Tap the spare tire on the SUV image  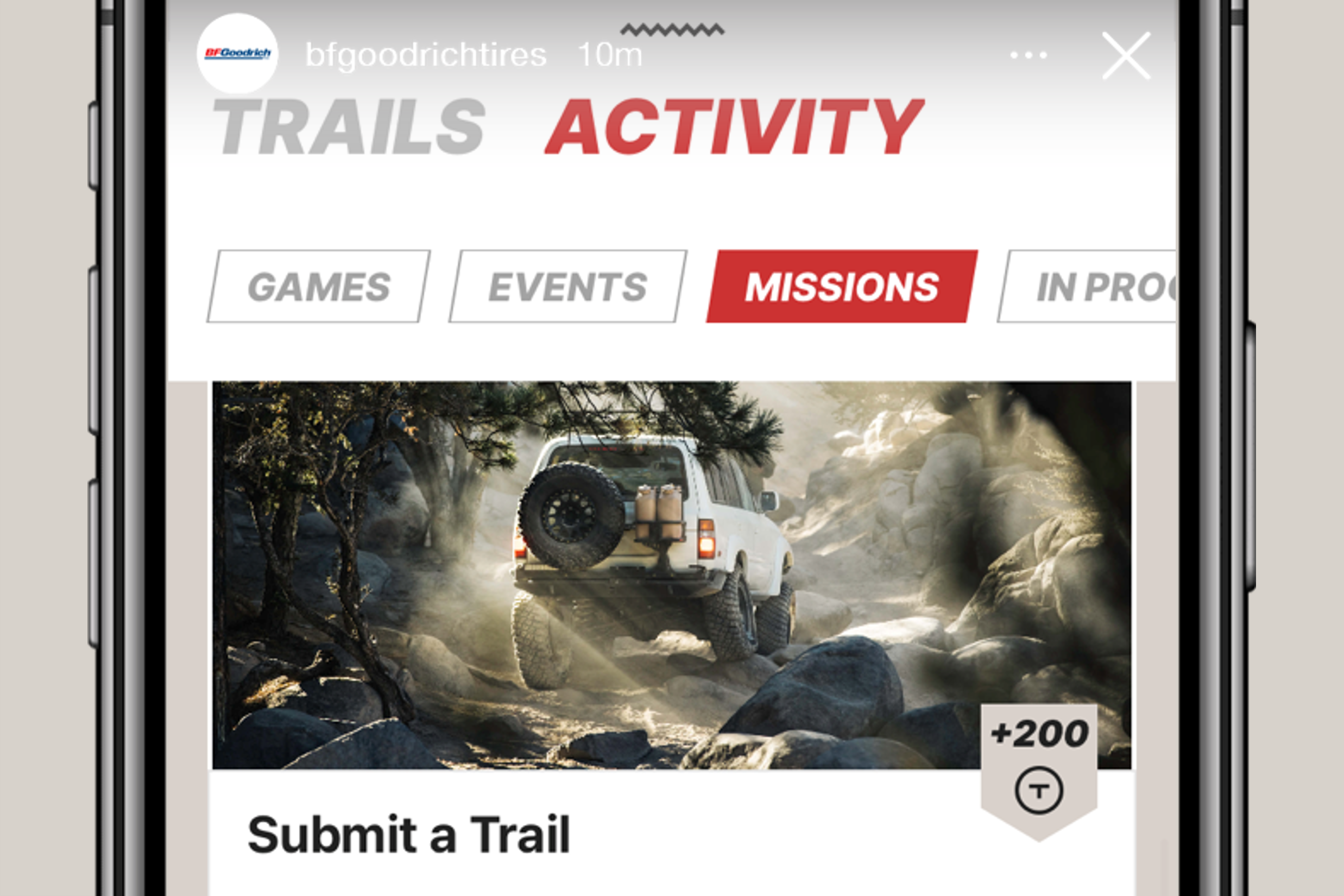[570, 516]
